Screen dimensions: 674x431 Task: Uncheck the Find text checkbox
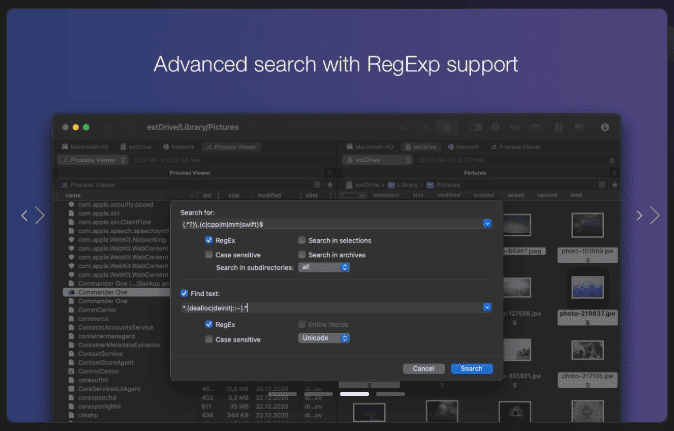coord(184,293)
